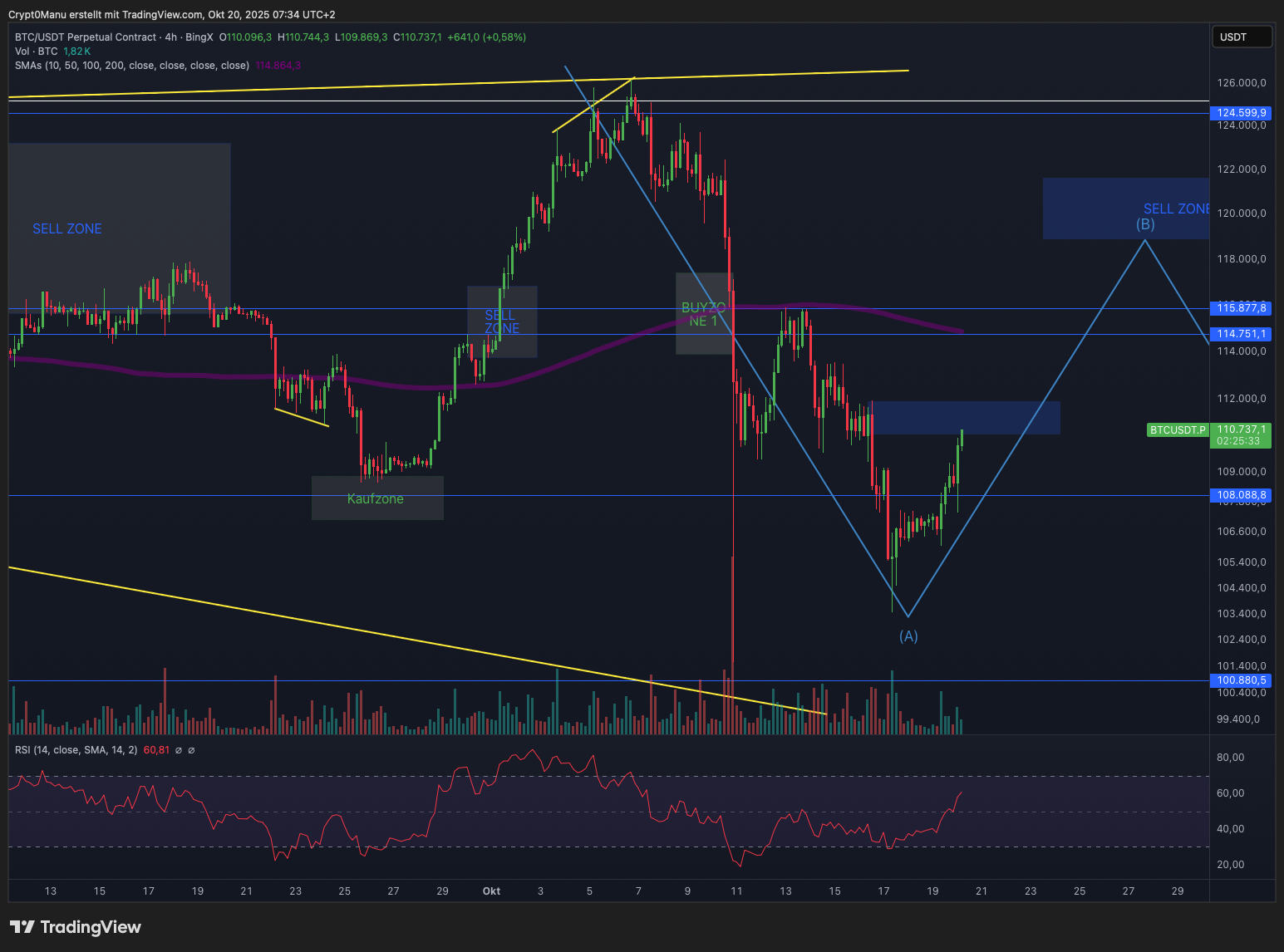Click the first null-value symbol beside RSI
The width and height of the screenshot is (1284, 952).
pyautogui.click(x=179, y=750)
